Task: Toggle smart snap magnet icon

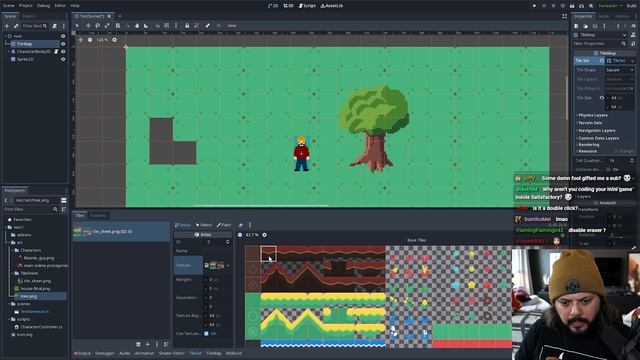Action: (x=157, y=26)
